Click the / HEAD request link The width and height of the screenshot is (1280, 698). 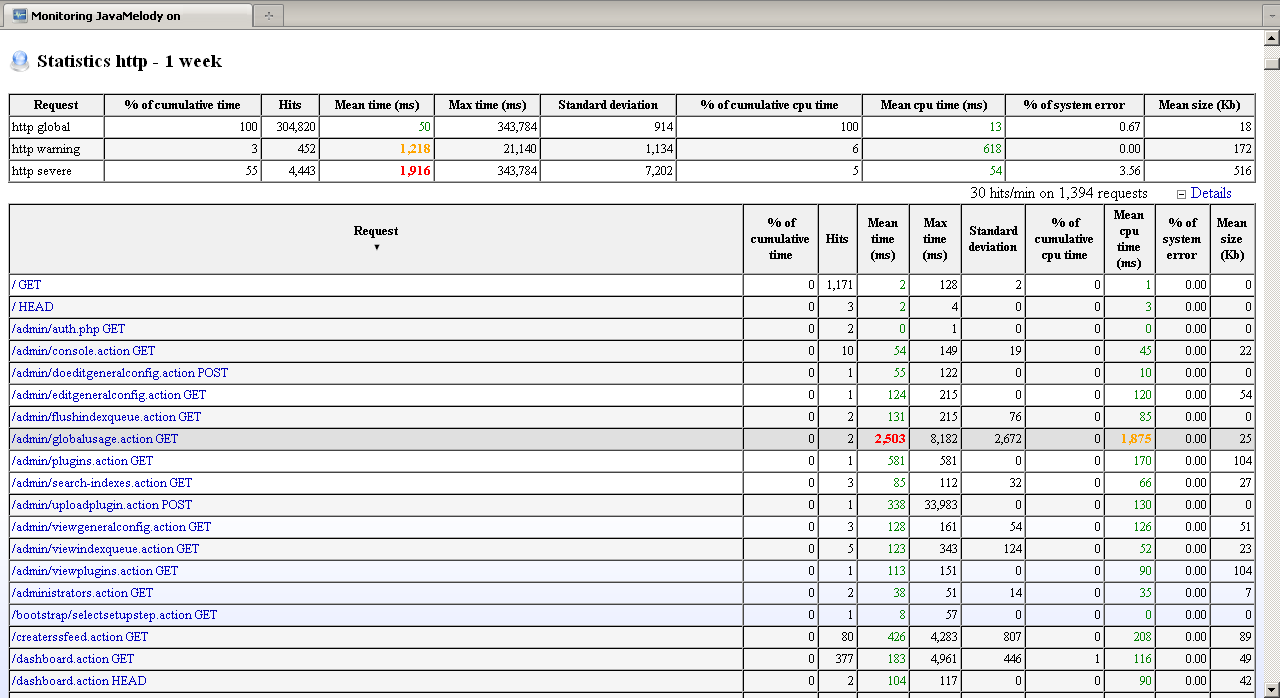[x=33, y=307]
